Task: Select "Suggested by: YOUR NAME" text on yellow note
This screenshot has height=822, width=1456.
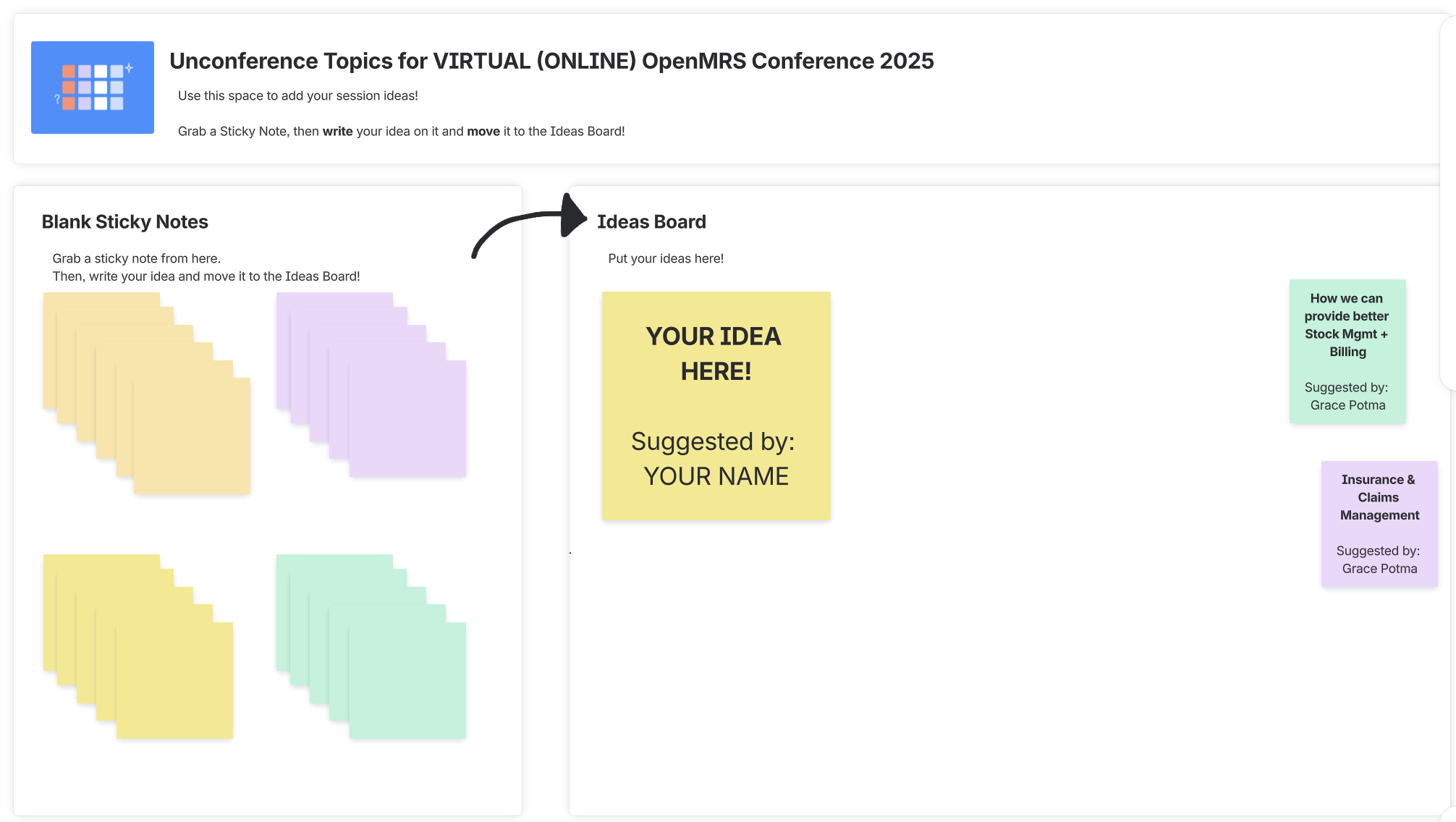Action: click(715, 459)
